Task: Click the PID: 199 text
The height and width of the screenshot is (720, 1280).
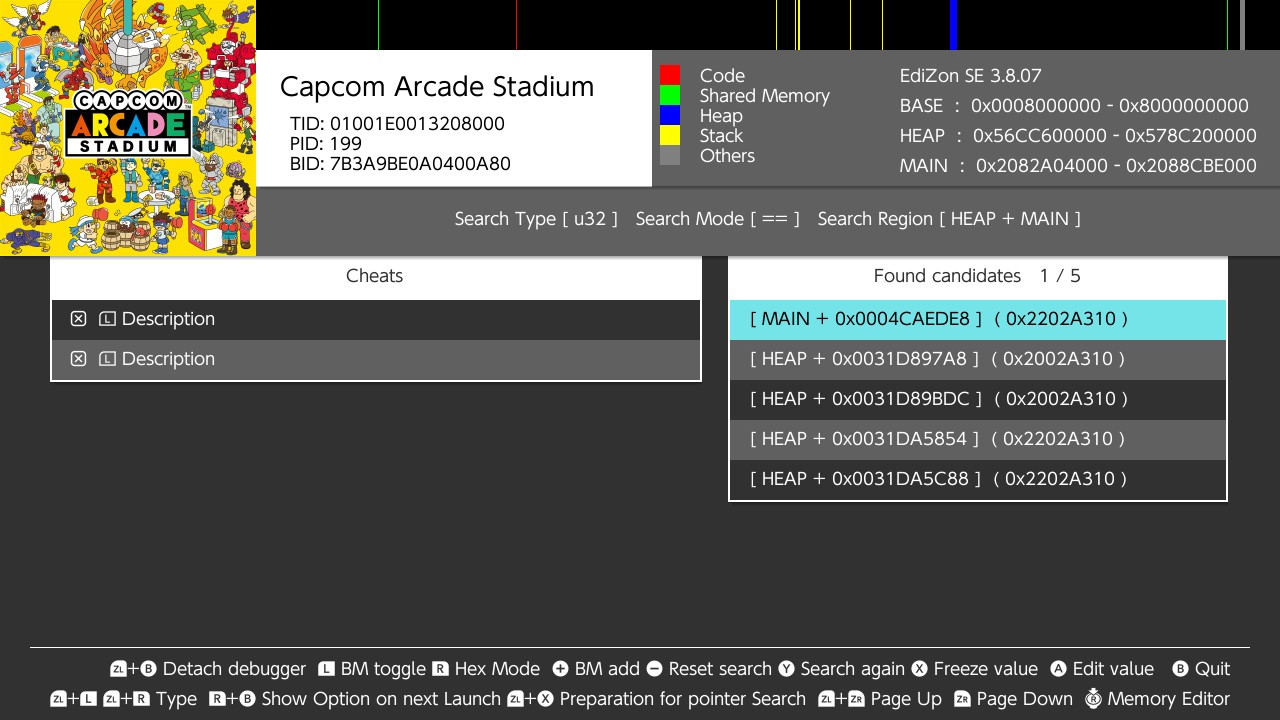Action: pos(326,144)
